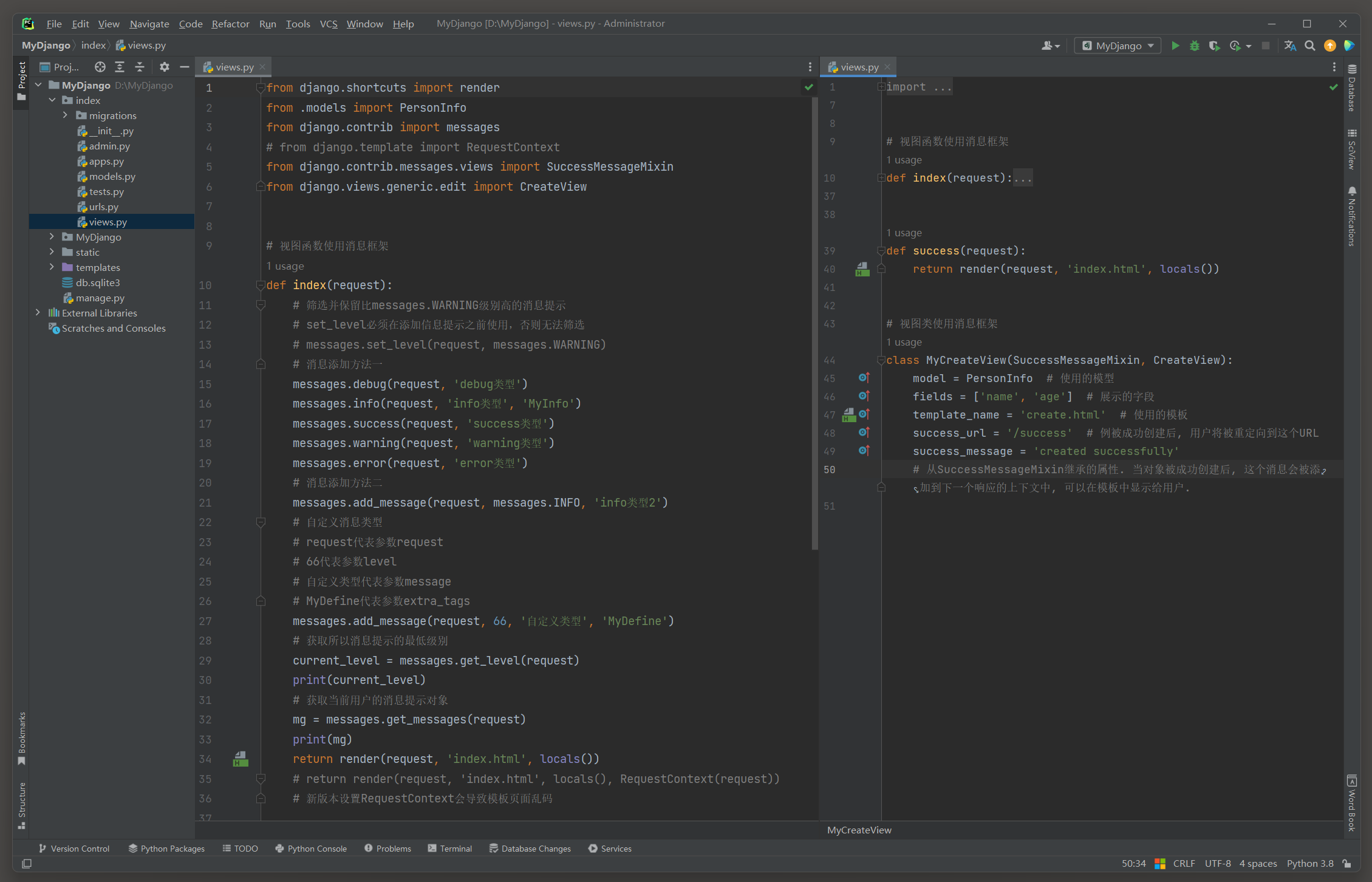Click CRLF line separator in status bar
The width and height of the screenshot is (1372, 882).
[x=1184, y=863]
